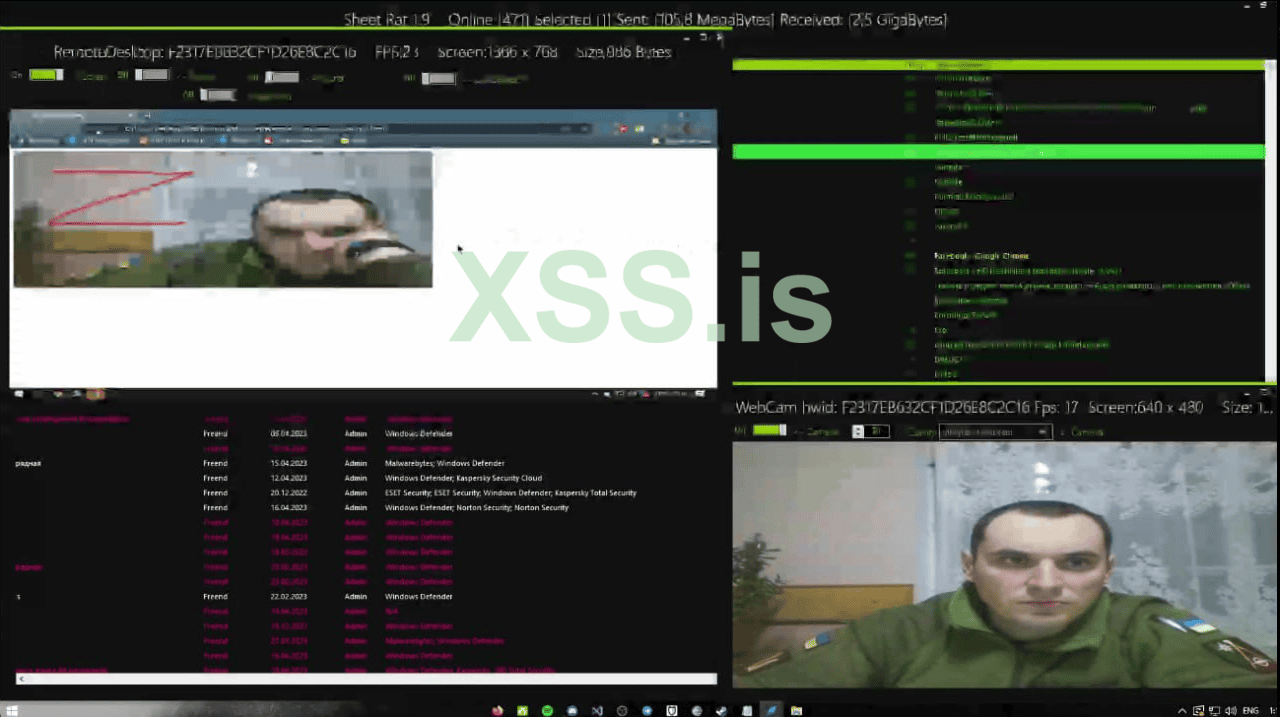The width and height of the screenshot is (1280, 717).
Task: Click the left arrow of the client list scrollbar
Action: [20, 679]
